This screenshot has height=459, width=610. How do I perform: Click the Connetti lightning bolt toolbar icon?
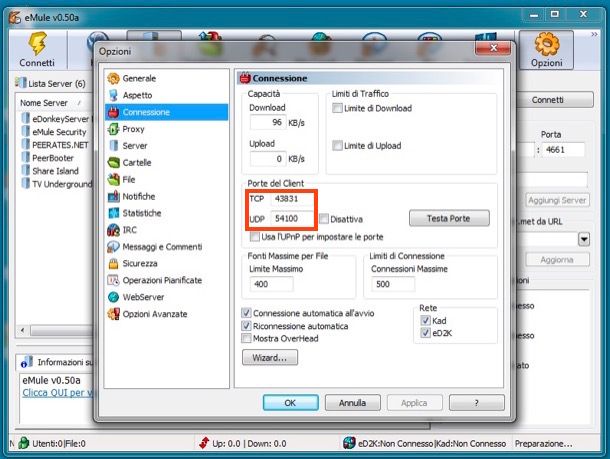pos(38,44)
